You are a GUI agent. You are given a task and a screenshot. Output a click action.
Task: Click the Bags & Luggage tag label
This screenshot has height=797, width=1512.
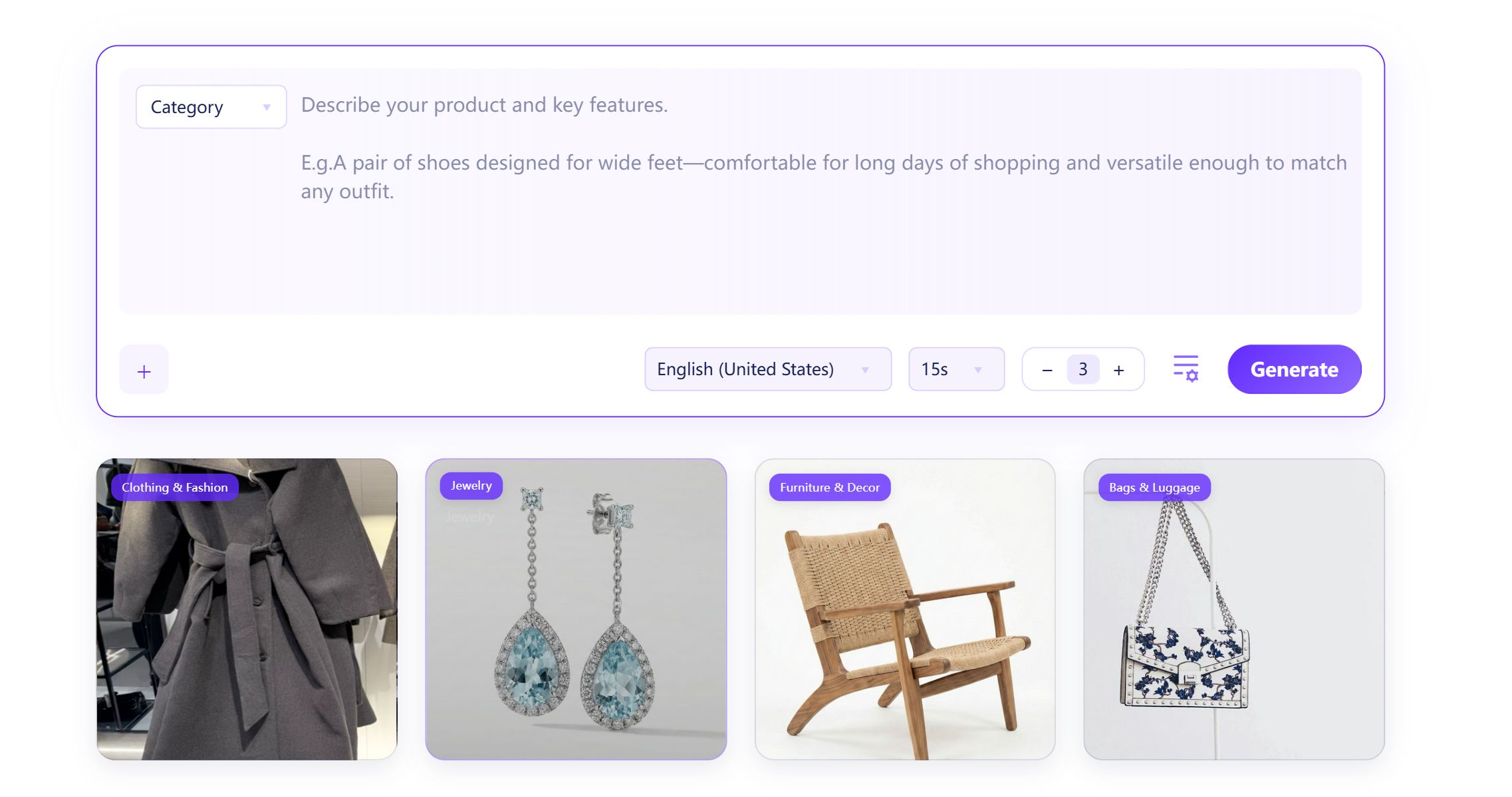click(x=1154, y=488)
